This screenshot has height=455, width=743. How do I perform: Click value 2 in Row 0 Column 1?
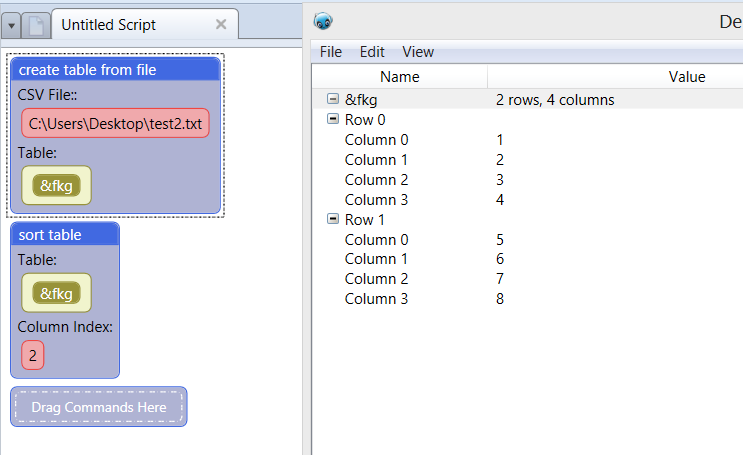click(499, 160)
